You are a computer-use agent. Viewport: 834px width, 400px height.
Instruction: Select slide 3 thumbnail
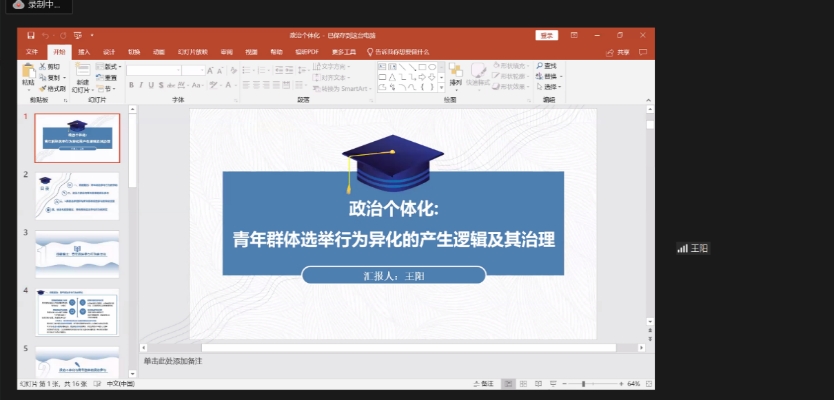point(77,254)
